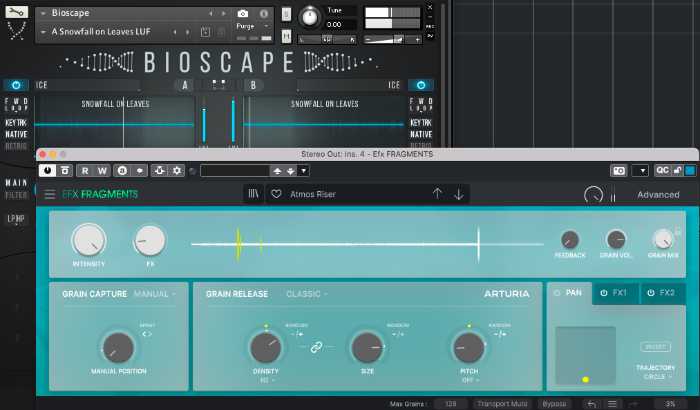Click the A/B comparison icon in plugin toolbar

(122, 171)
